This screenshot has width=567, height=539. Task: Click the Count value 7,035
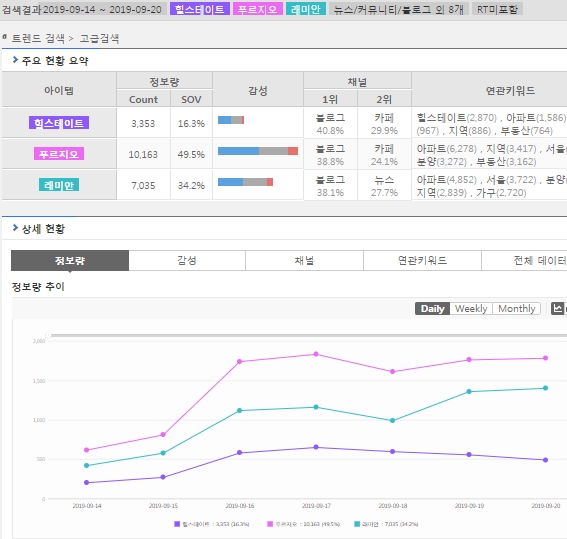(143, 186)
